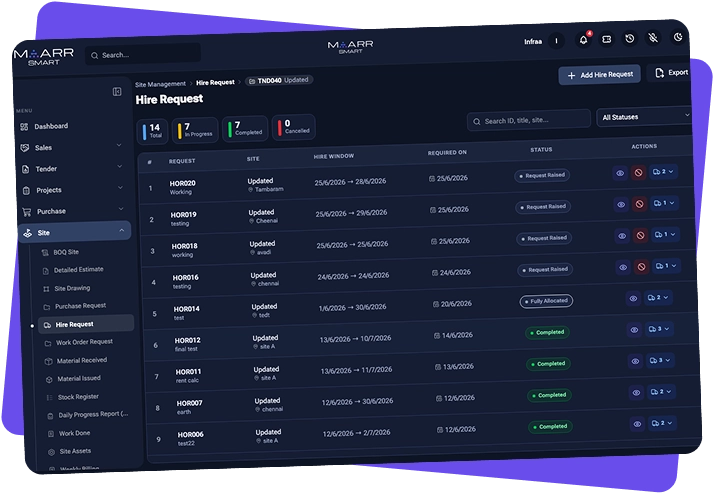Expand the Tender menu
715x494 pixels.
pos(73,169)
